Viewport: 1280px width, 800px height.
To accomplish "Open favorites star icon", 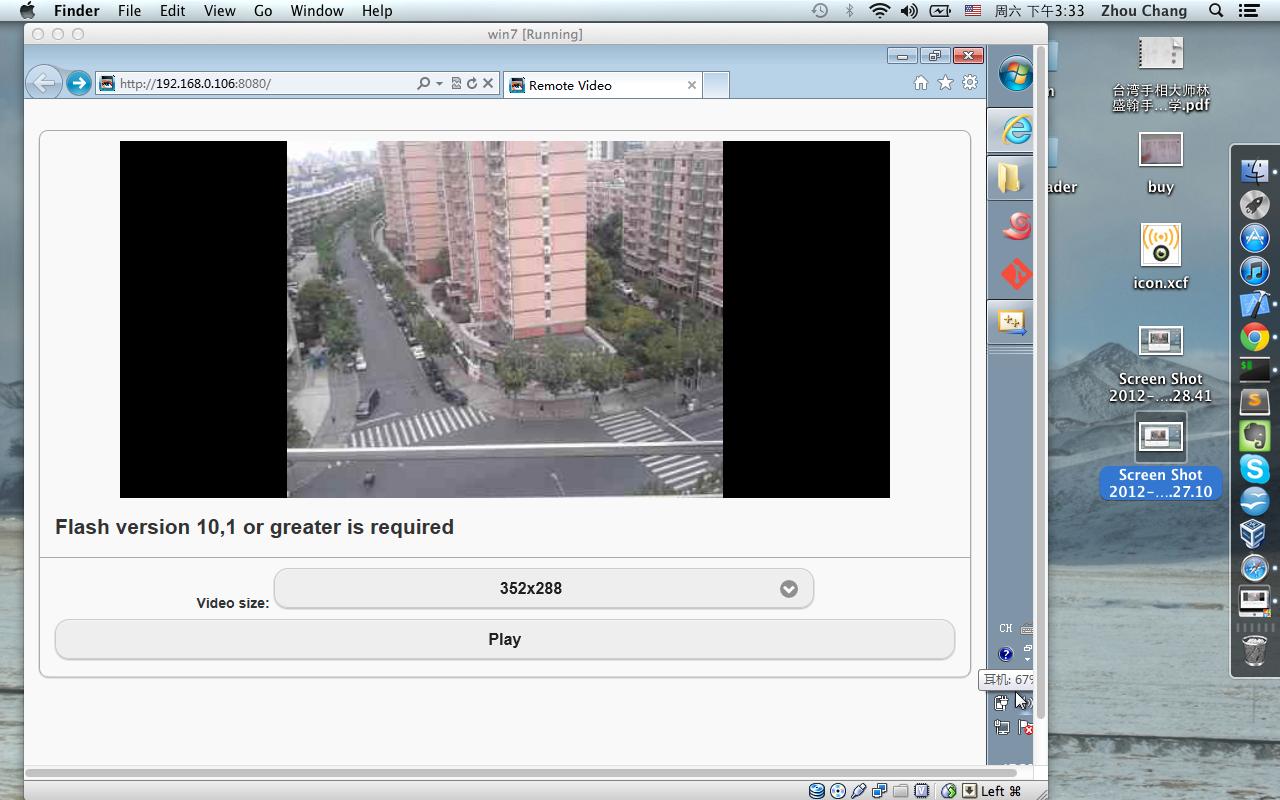I will click(945, 83).
